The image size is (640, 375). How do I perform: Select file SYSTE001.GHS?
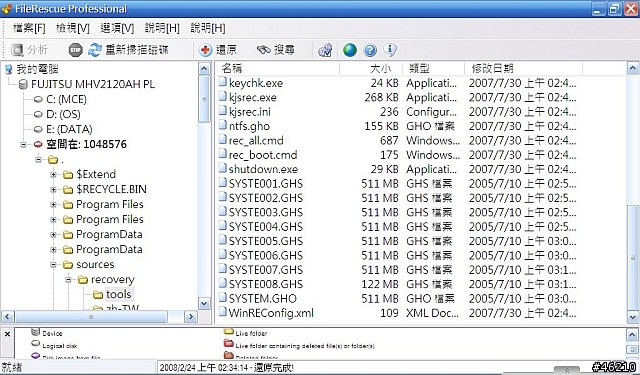tap(266, 184)
